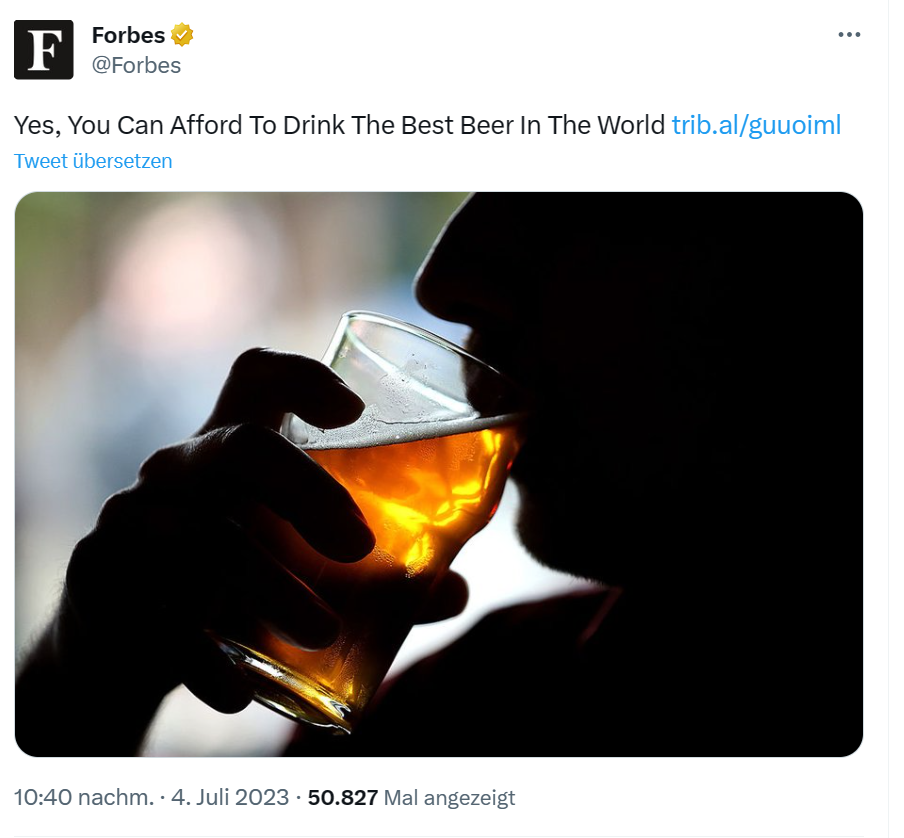Viewport: 904px width, 838px height.
Task: Click the tweet headline text
Action: click(x=339, y=125)
